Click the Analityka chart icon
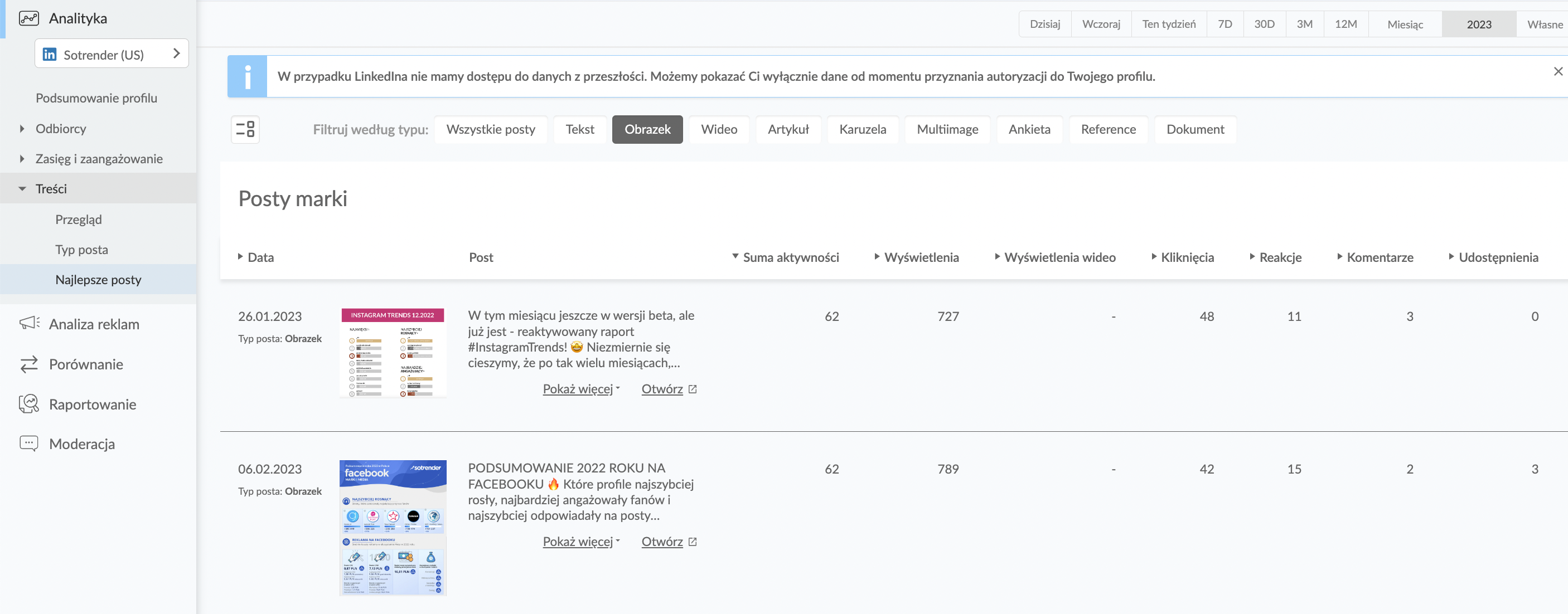This screenshot has height=614, width=1568. (x=28, y=18)
